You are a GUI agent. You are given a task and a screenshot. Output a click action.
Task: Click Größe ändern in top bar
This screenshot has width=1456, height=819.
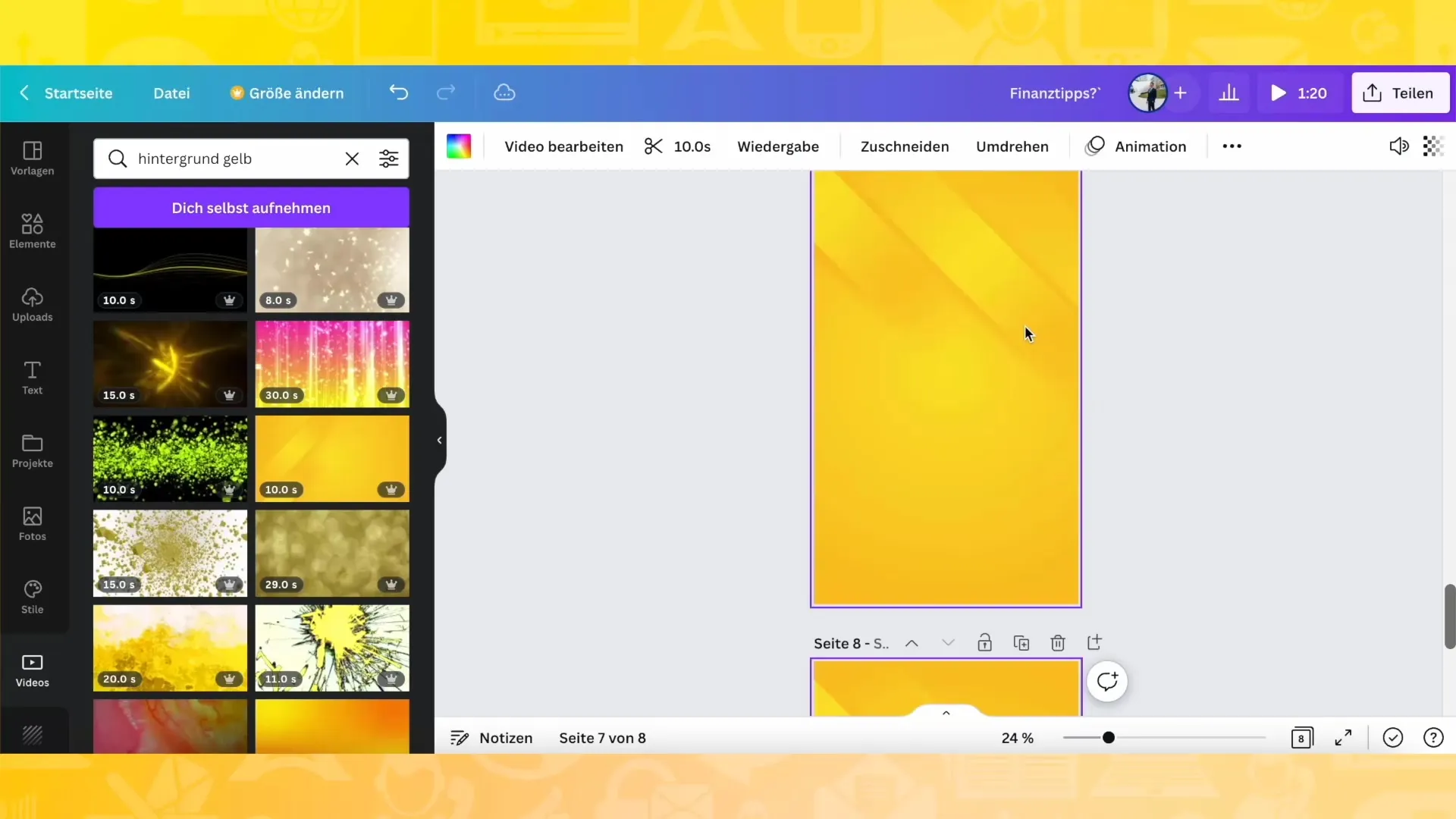pyautogui.click(x=287, y=93)
